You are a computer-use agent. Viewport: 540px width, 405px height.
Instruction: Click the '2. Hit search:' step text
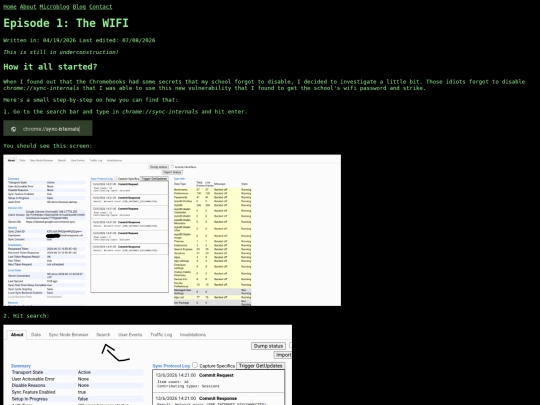point(26,316)
